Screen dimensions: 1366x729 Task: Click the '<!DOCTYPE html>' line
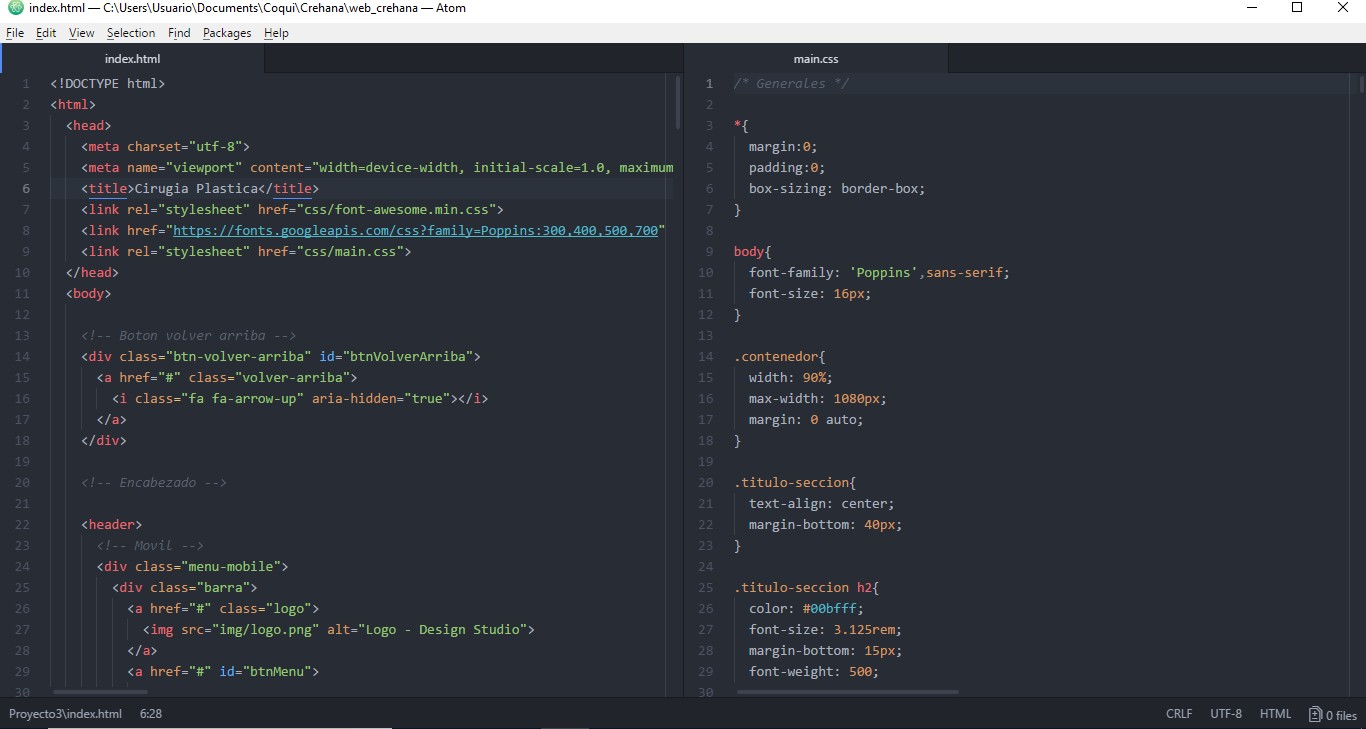coord(108,84)
